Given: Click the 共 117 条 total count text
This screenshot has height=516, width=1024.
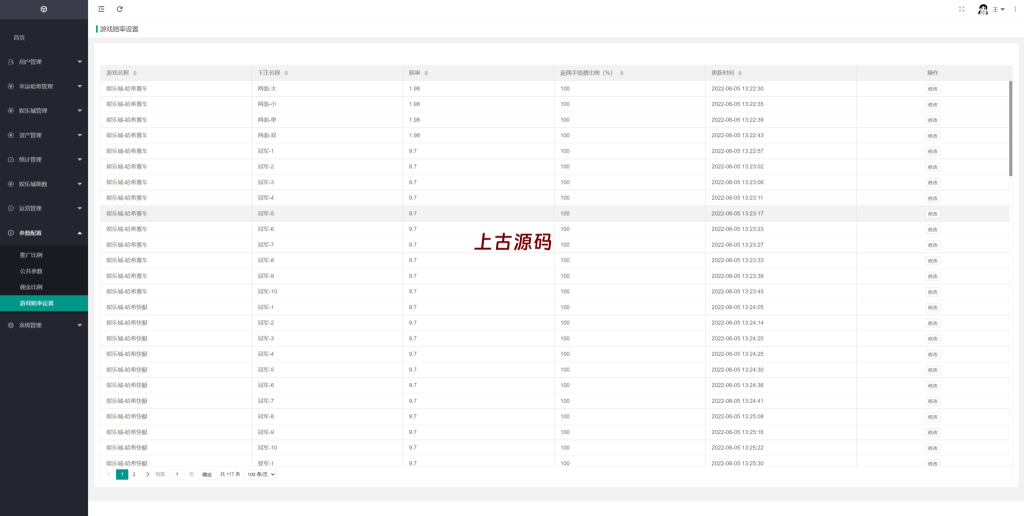Looking at the screenshot, I should [230, 474].
